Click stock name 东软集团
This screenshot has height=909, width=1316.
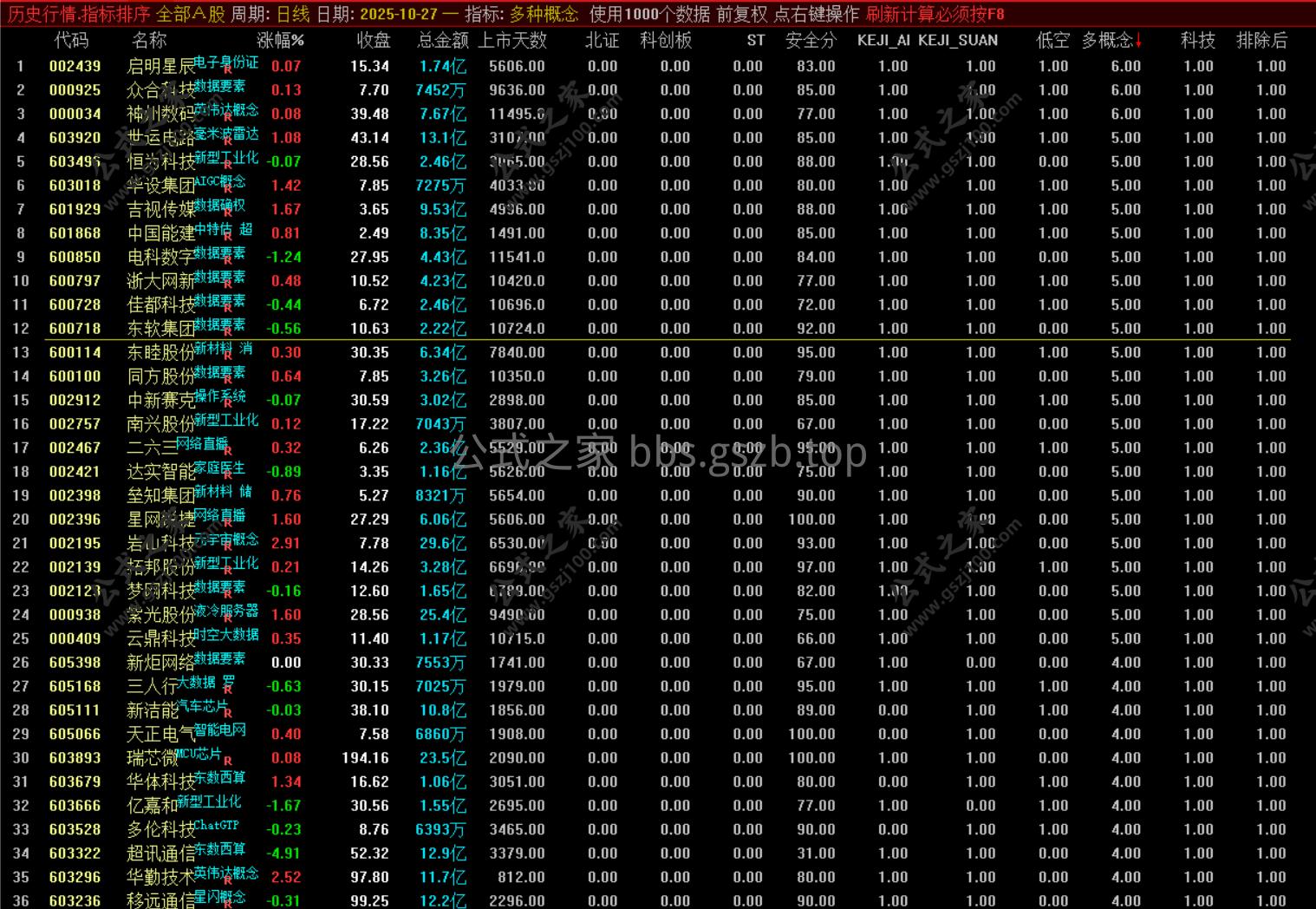(x=161, y=330)
